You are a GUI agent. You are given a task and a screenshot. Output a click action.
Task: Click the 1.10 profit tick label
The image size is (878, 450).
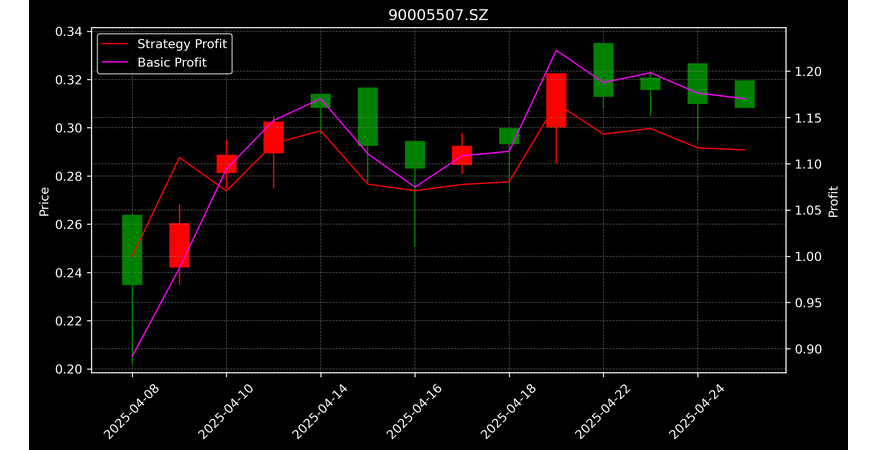pos(808,164)
